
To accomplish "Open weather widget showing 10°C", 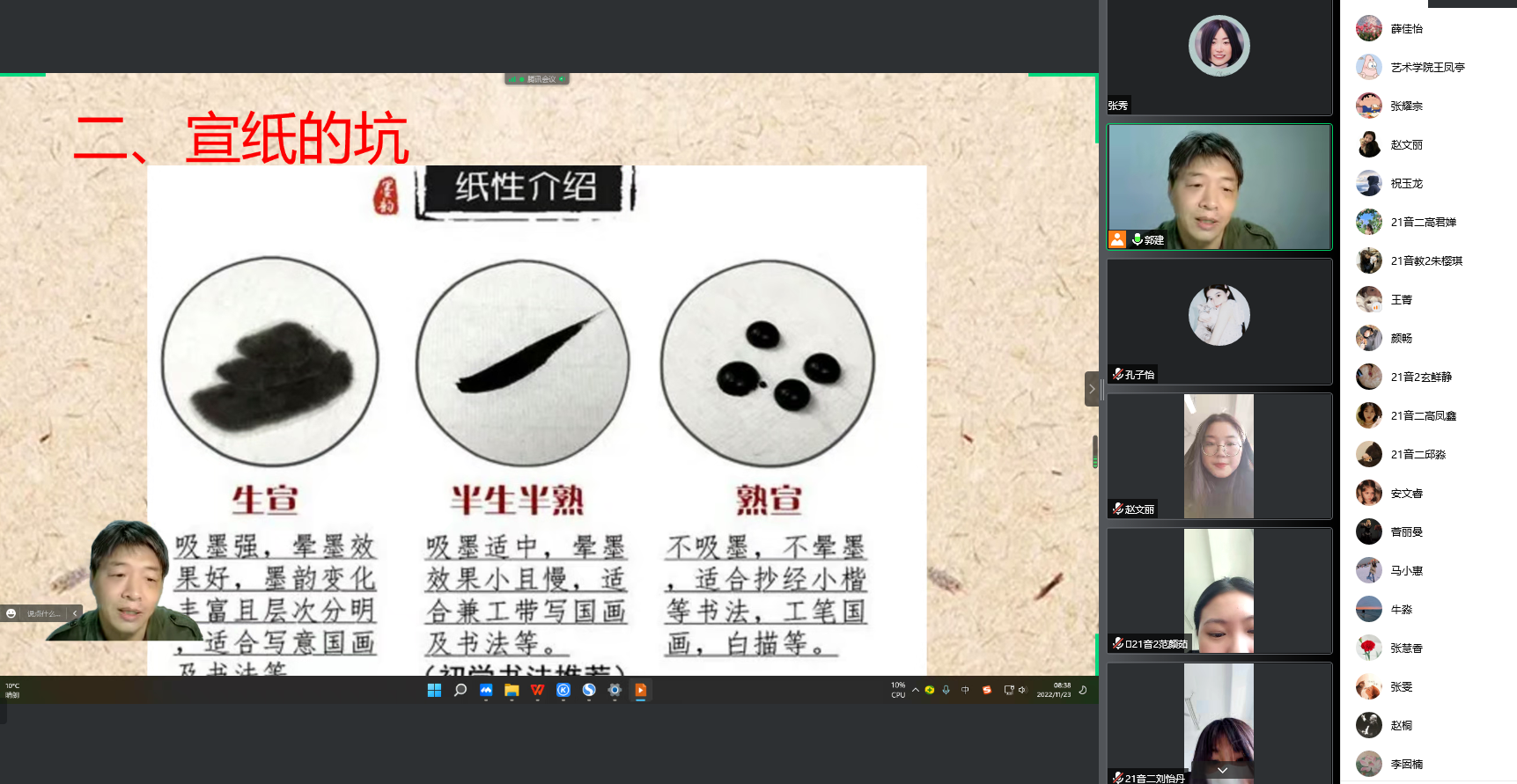I will [x=12, y=690].
